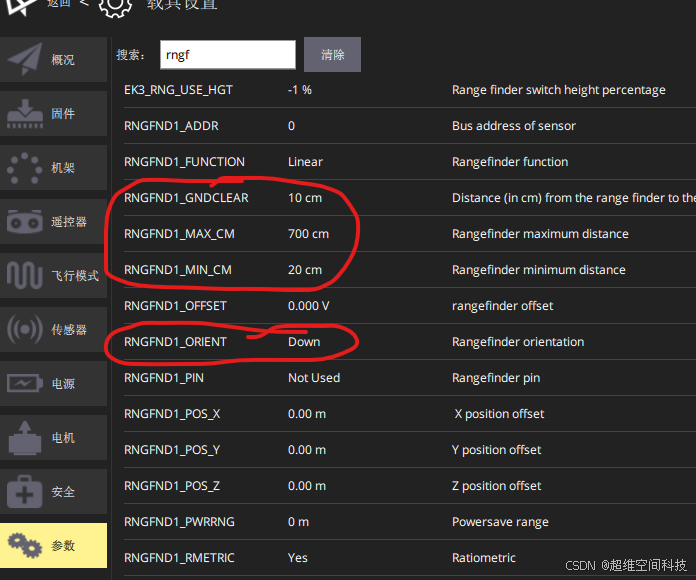Screen dimensions: 696x580
Task: Open the EK3_RNG_USE_HGT parameter
Action: pos(178,90)
